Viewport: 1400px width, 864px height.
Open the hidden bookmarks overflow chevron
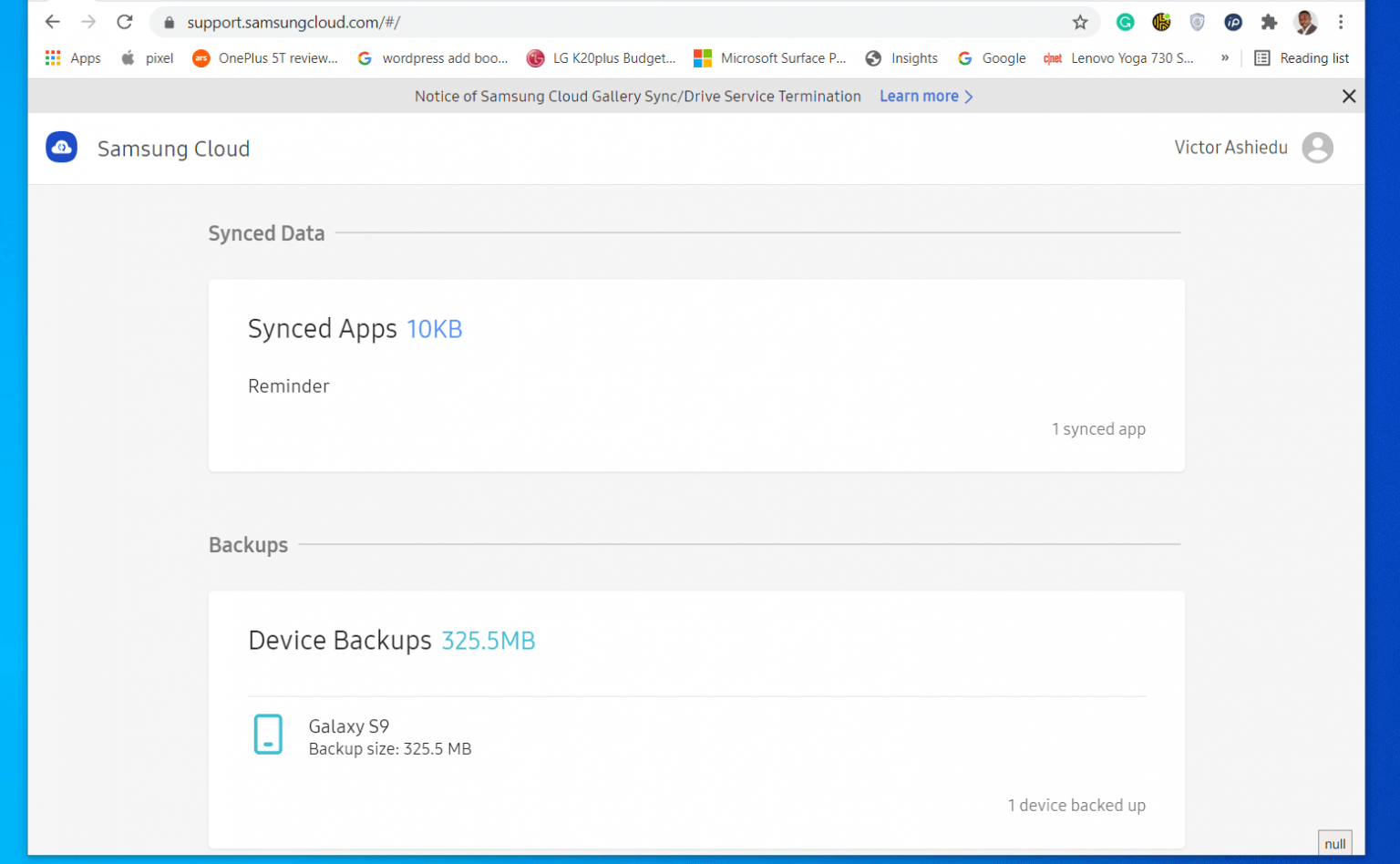click(x=1225, y=57)
